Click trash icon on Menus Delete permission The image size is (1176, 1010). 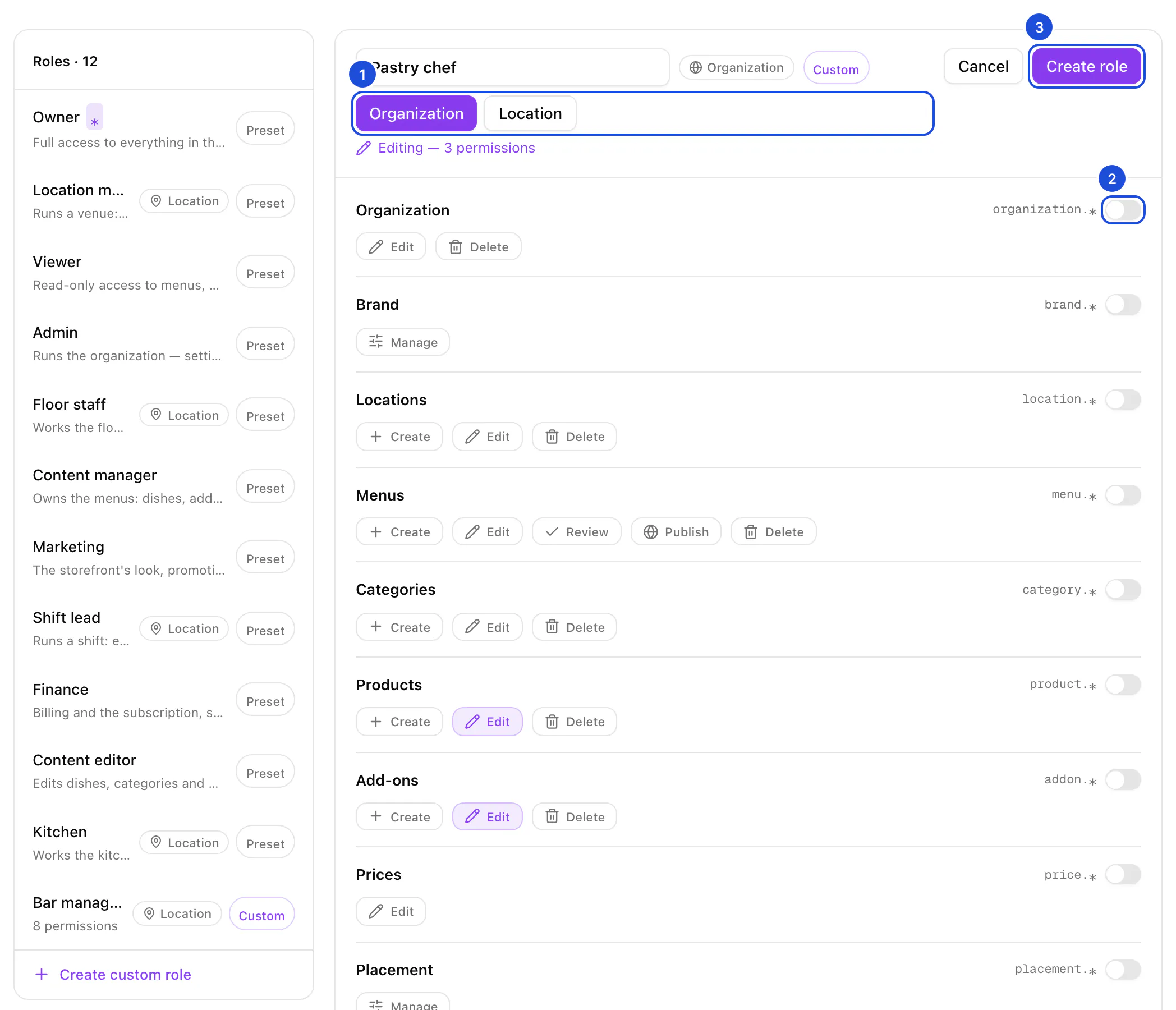click(750, 532)
